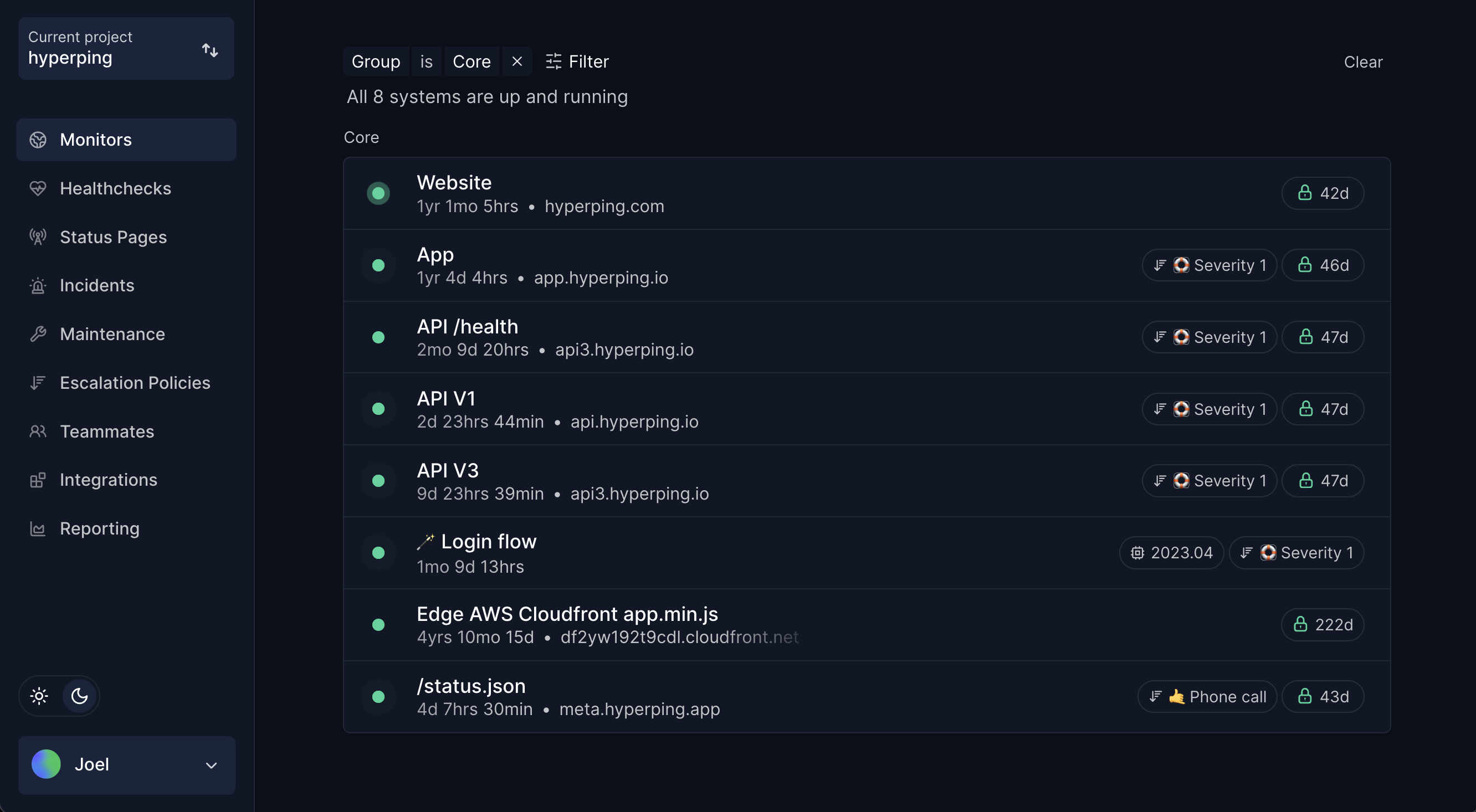Open the App monitor
The image size is (1476, 812).
click(x=867, y=266)
